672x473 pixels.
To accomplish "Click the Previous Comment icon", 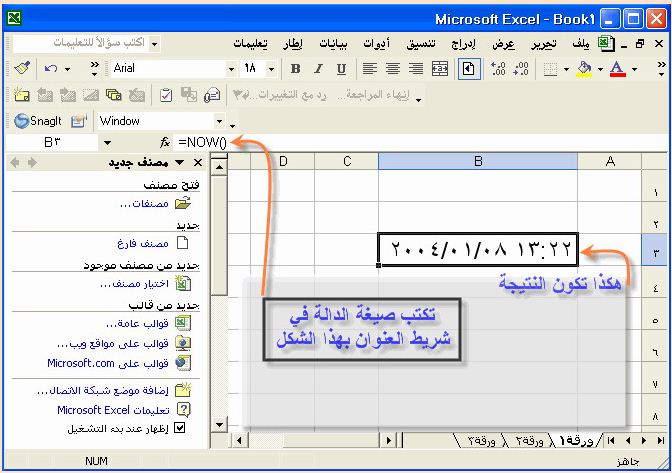I will [45, 95].
